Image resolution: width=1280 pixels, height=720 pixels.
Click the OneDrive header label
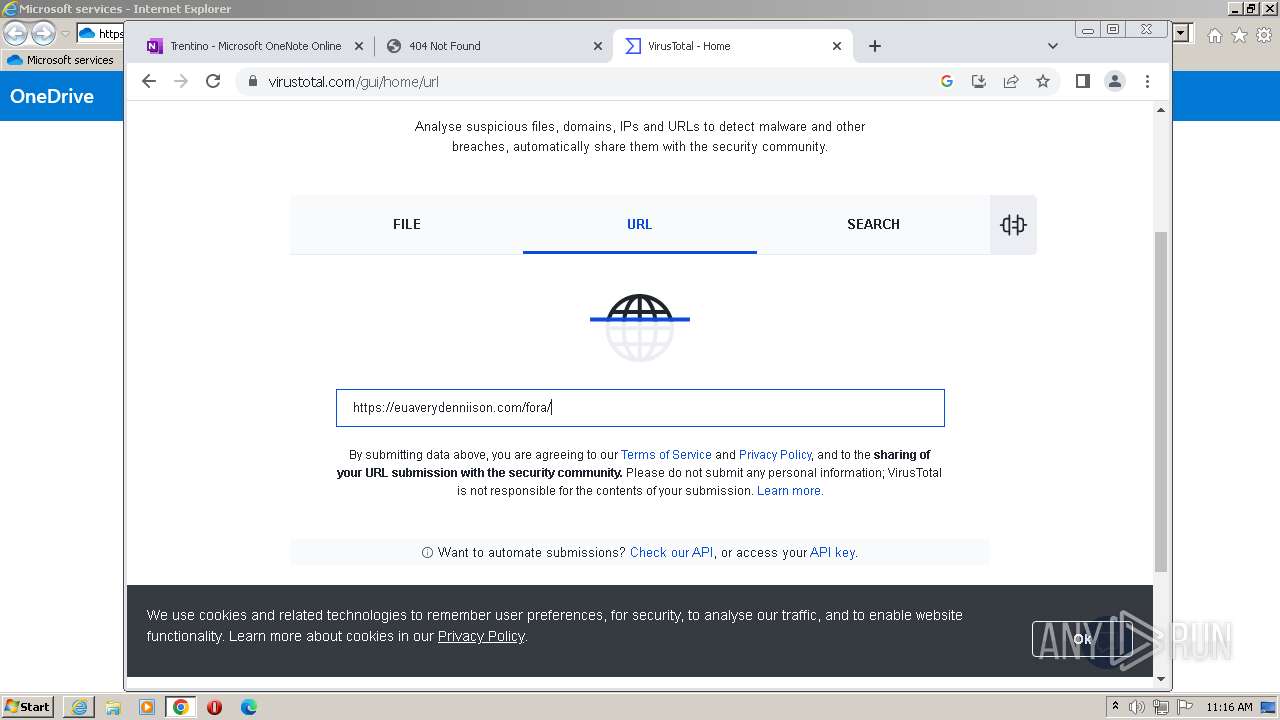[x=52, y=96]
